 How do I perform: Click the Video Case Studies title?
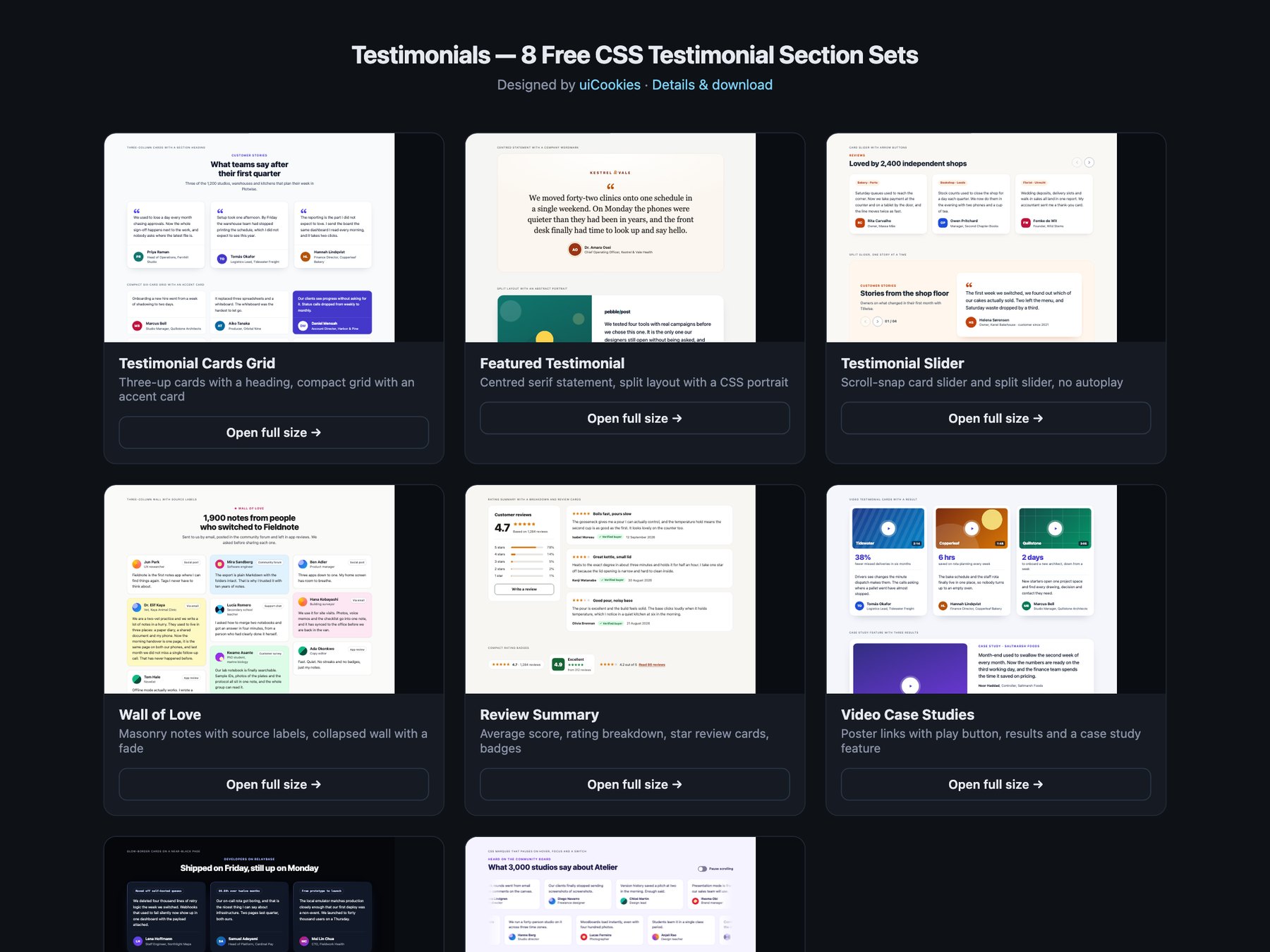coord(907,714)
